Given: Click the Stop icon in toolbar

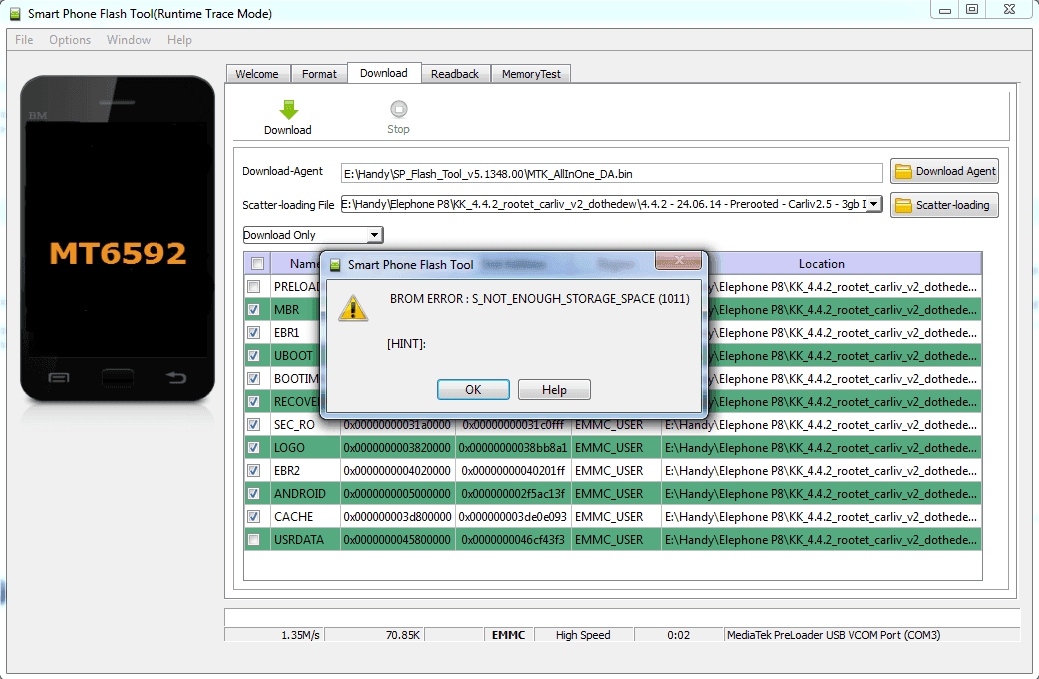Looking at the screenshot, I should pyautogui.click(x=399, y=109).
